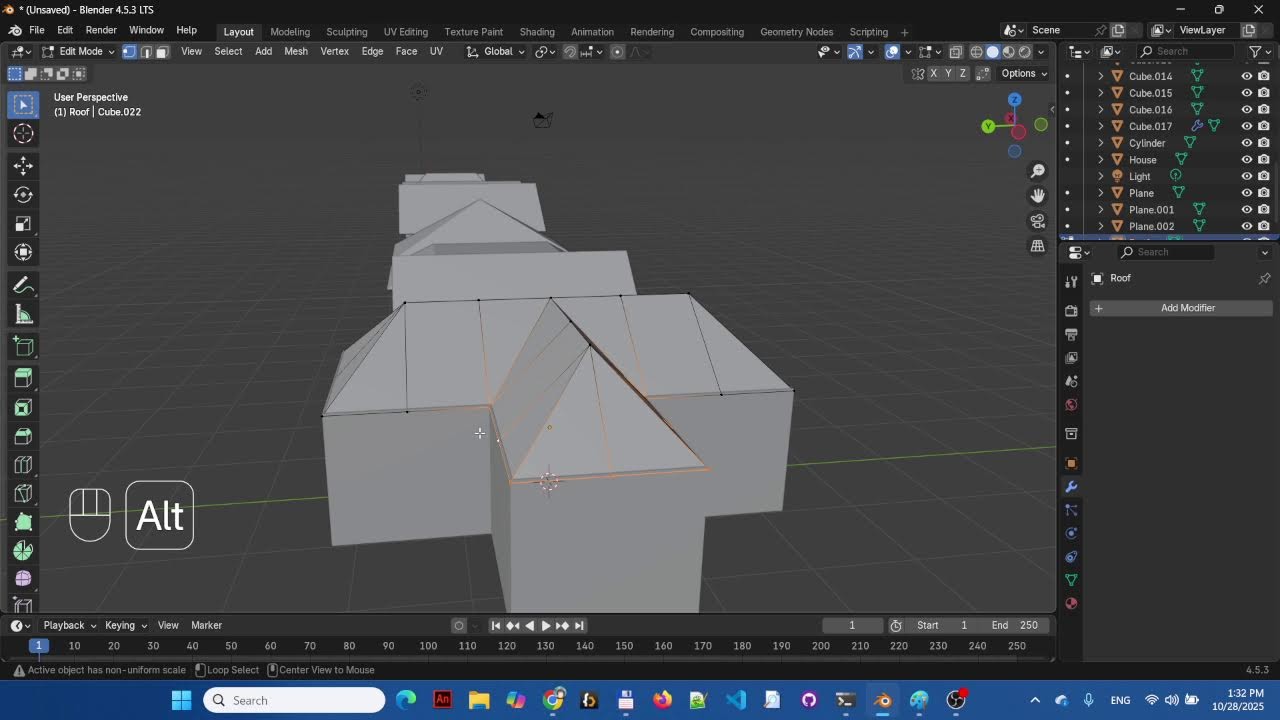Expand the Plane.002 outliner item
Screen dimensions: 1280x720
(x=1101, y=226)
